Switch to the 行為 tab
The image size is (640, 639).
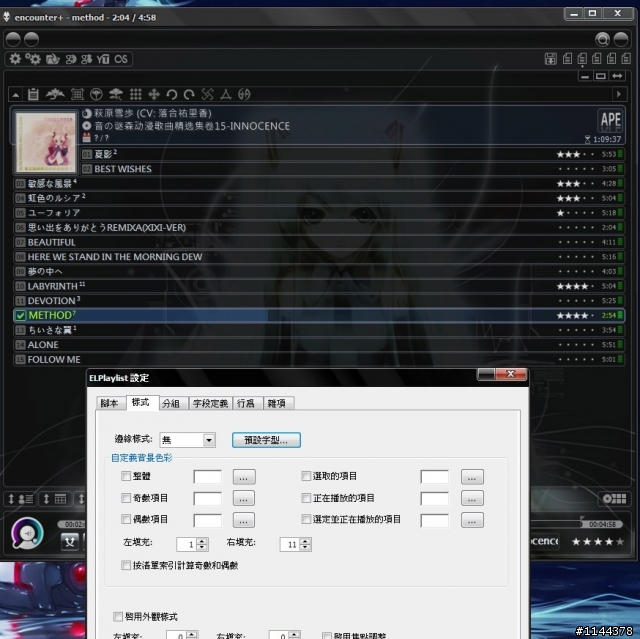(246, 403)
